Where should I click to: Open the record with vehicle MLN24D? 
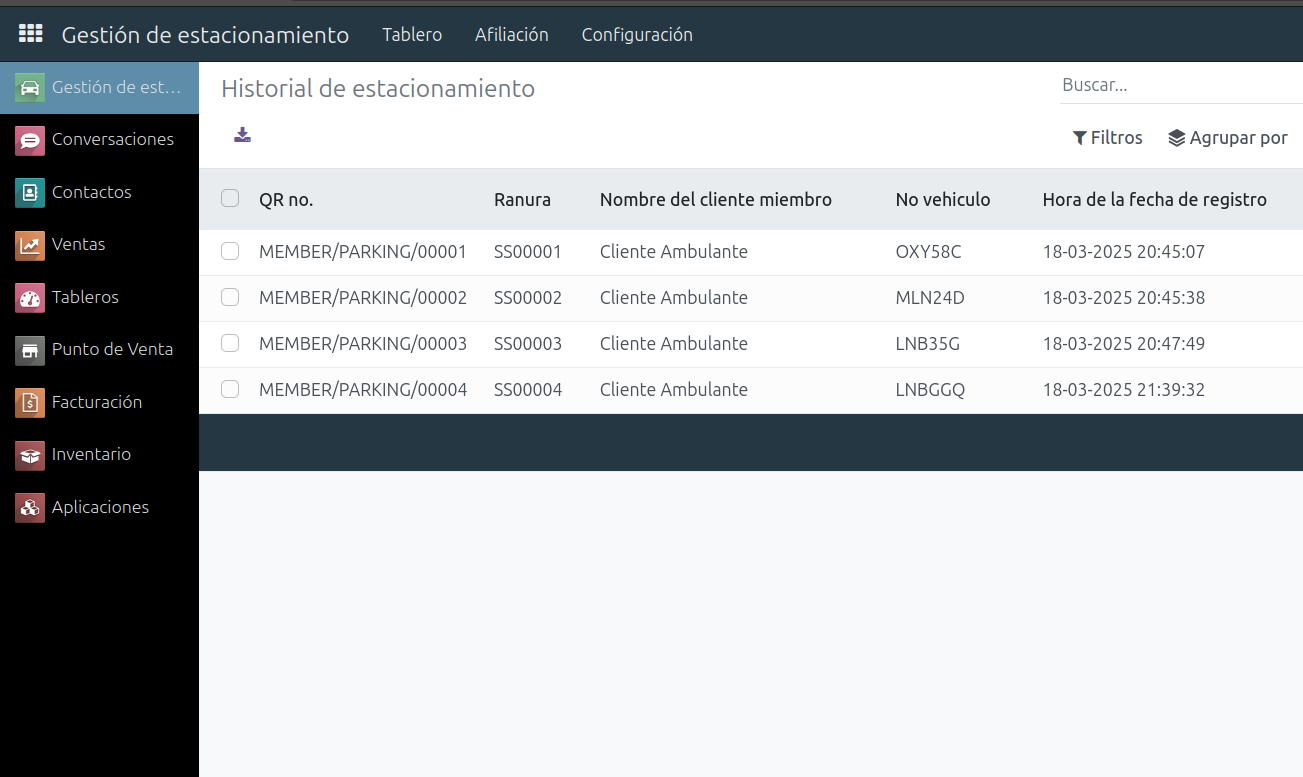tap(930, 297)
